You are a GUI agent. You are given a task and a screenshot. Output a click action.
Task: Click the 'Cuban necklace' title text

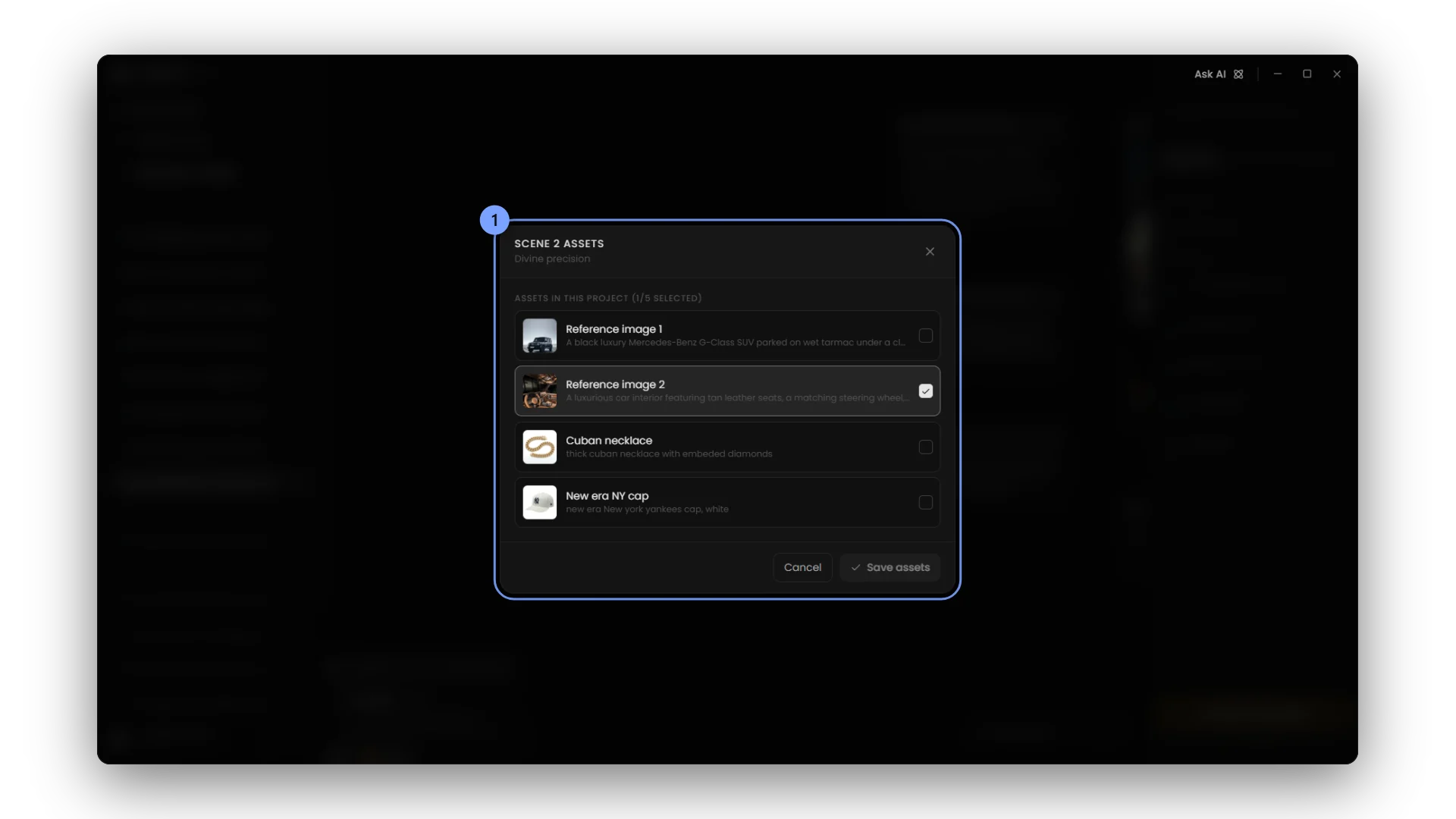point(609,441)
